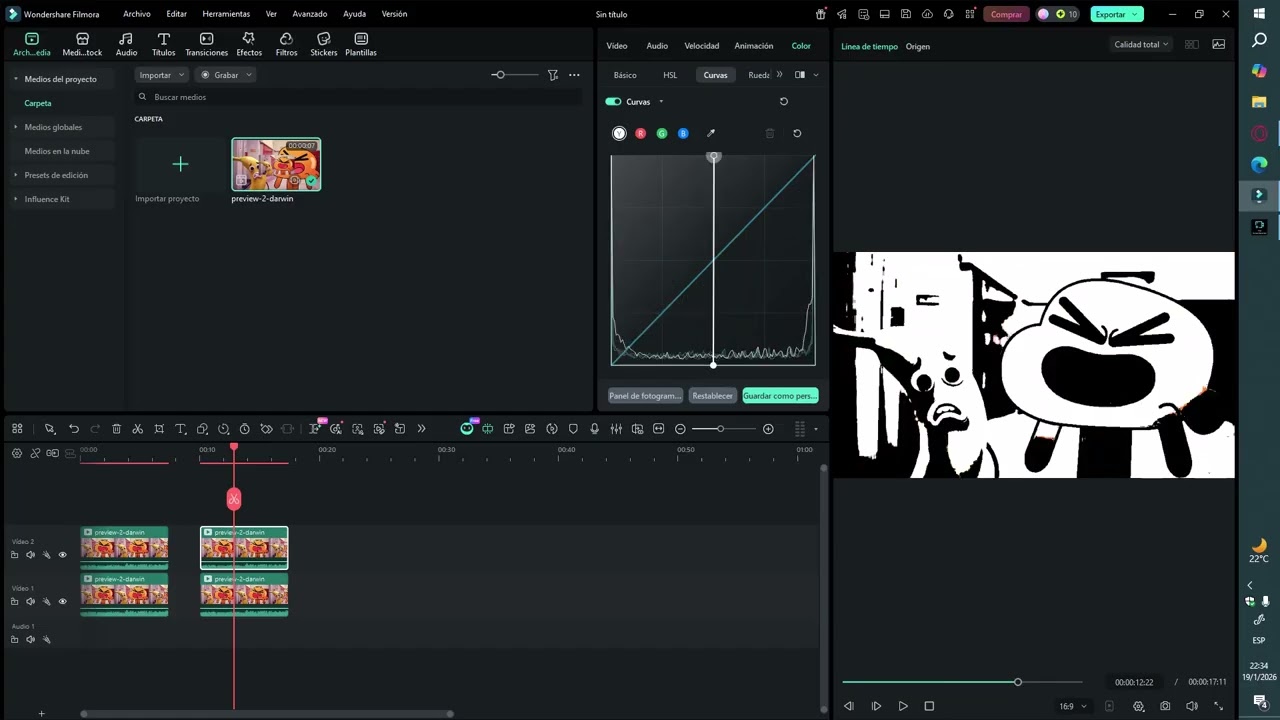Open the Archivo menu
This screenshot has width=1280, height=720.
[137, 14]
